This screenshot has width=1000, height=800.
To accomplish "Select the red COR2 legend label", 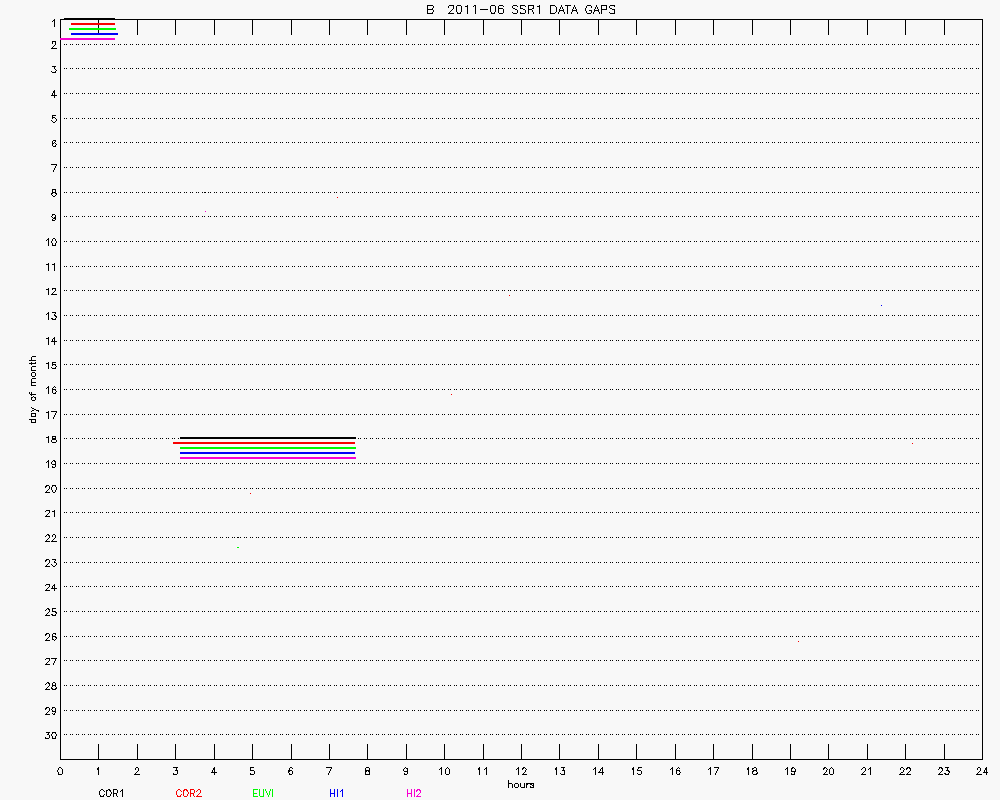I will point(188,793).
